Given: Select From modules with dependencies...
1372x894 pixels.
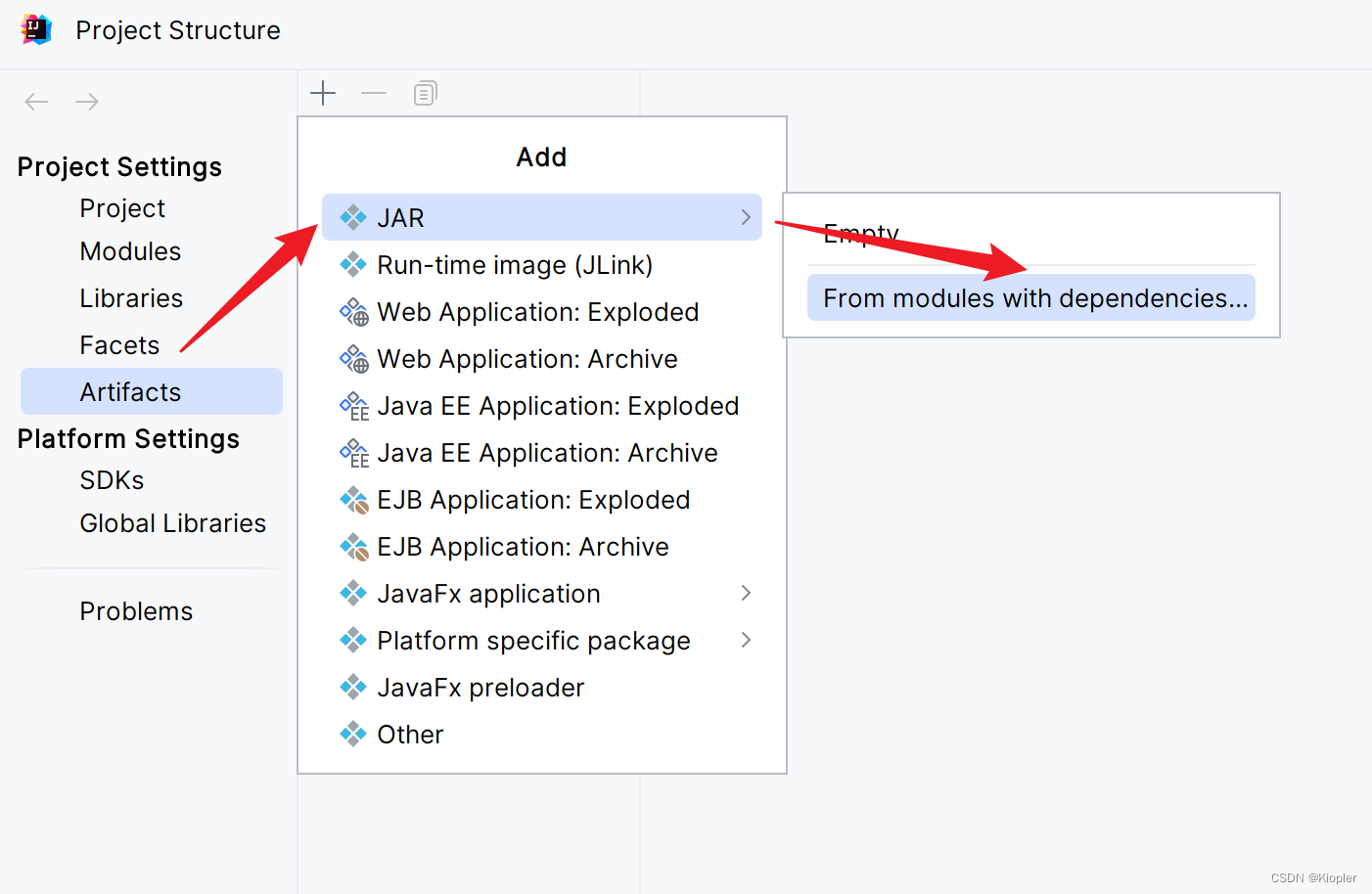Looking at the screenshot, I should coord(1031,297).
